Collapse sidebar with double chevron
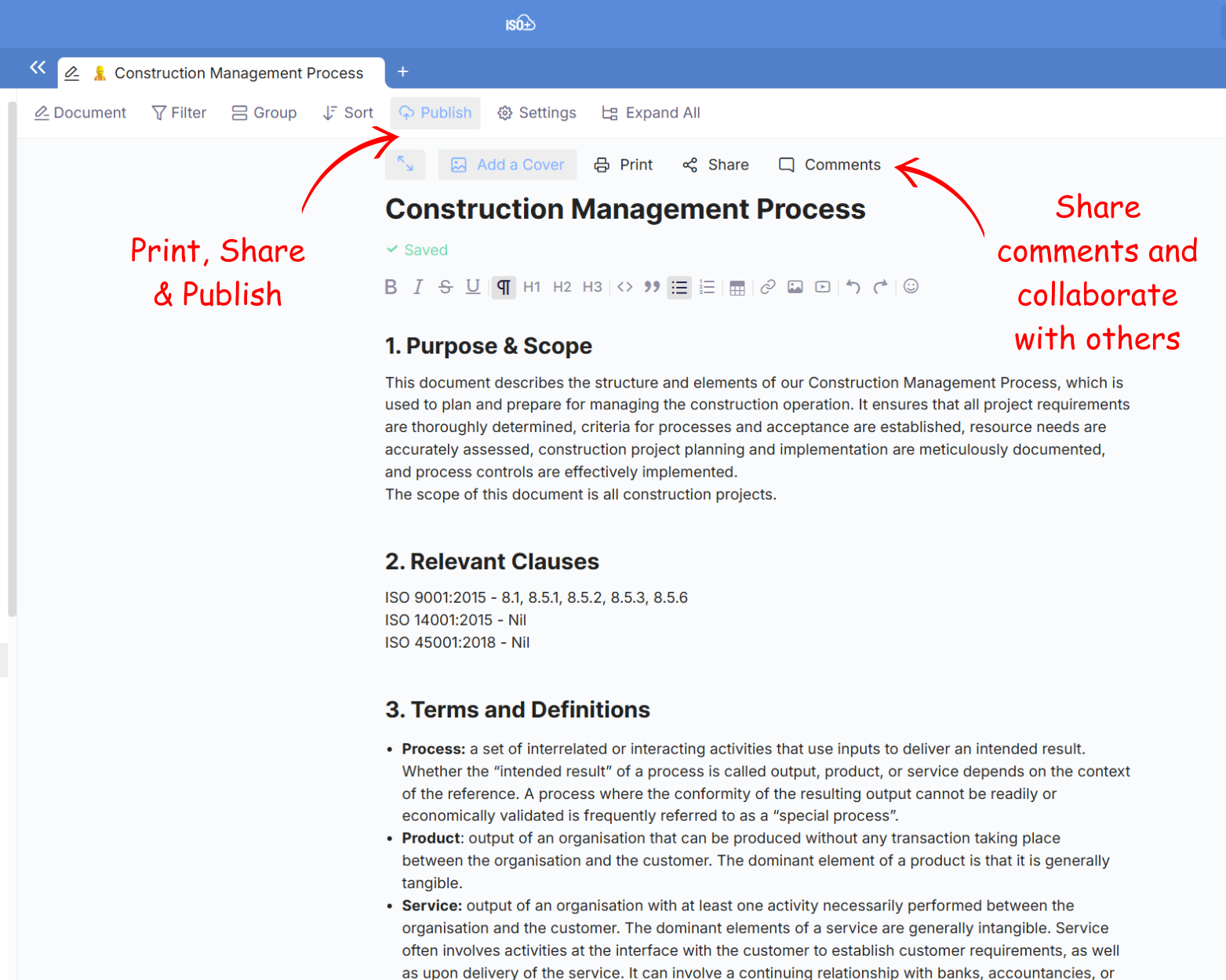Screen dimensions: 1226x980 tap(38, 67)
